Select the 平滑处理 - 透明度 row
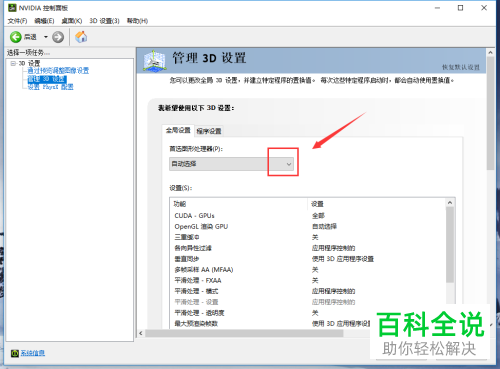The height and width of the screenshot is (369, 500). (308, 313)
